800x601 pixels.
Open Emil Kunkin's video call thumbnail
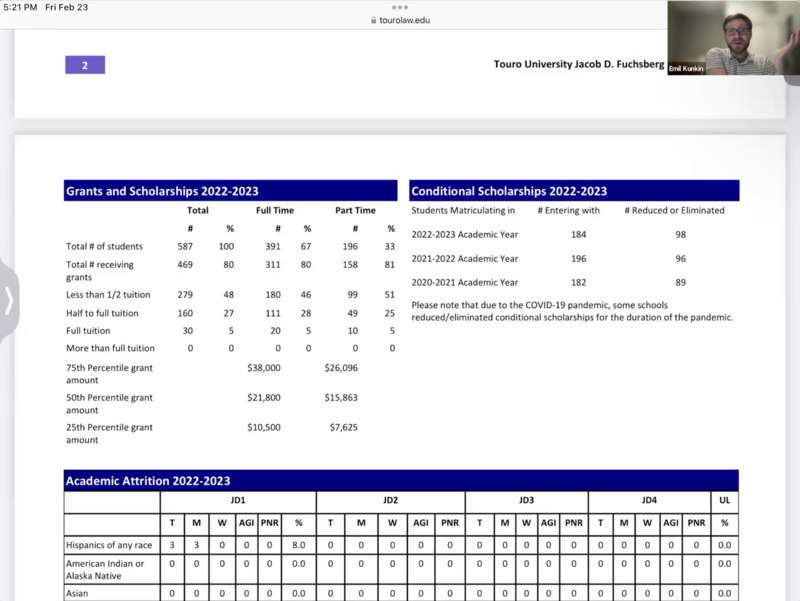(x=732, y=38)
